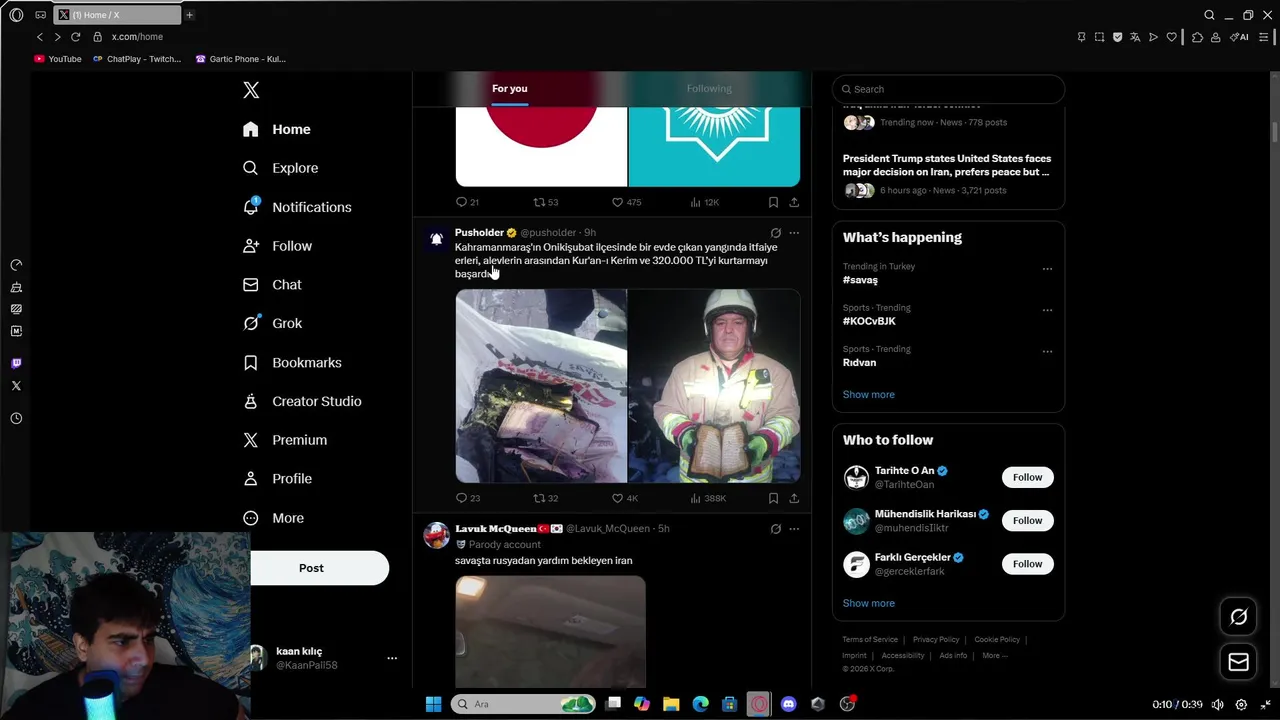Image resolution: width=1280 pixels, height=720 pixels.
Task: Like the top post with 475 likes
Action: click(x=626, y=202)
